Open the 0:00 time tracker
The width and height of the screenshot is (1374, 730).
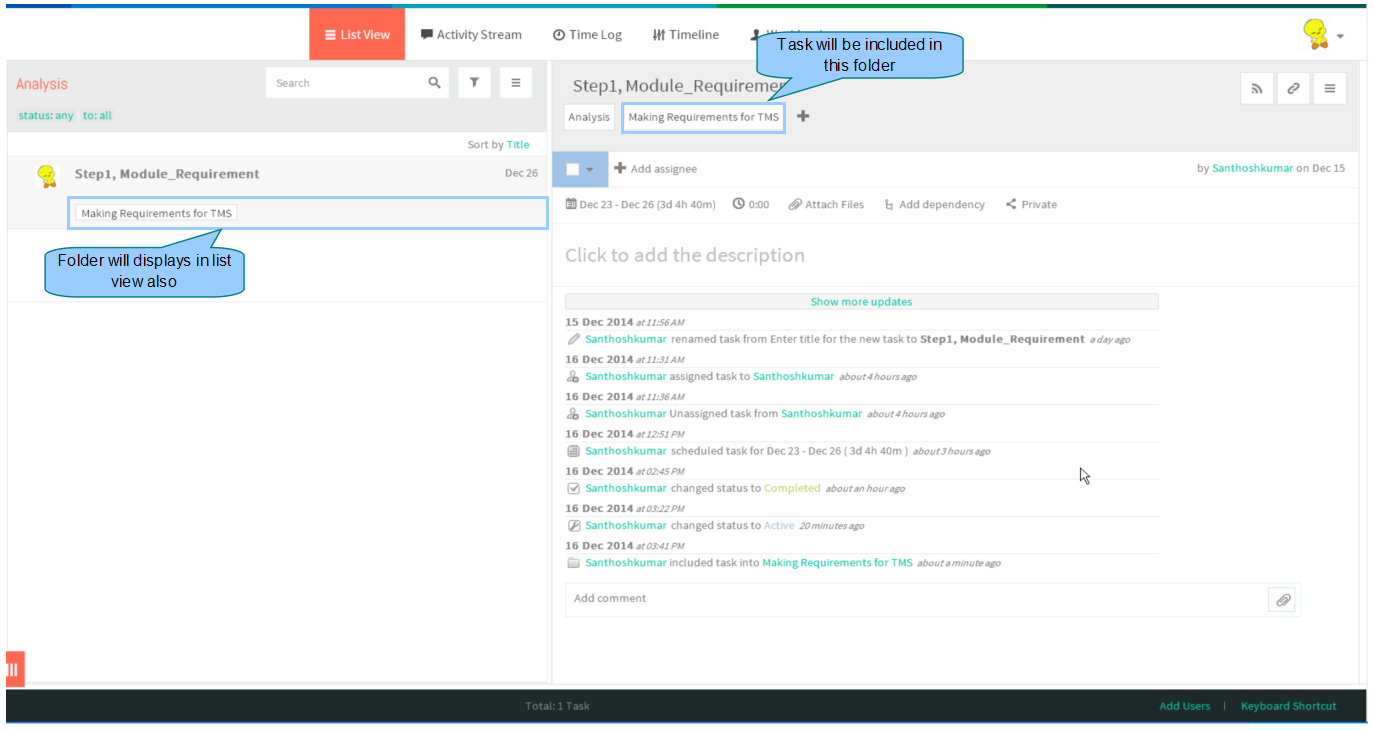[751, 204]
